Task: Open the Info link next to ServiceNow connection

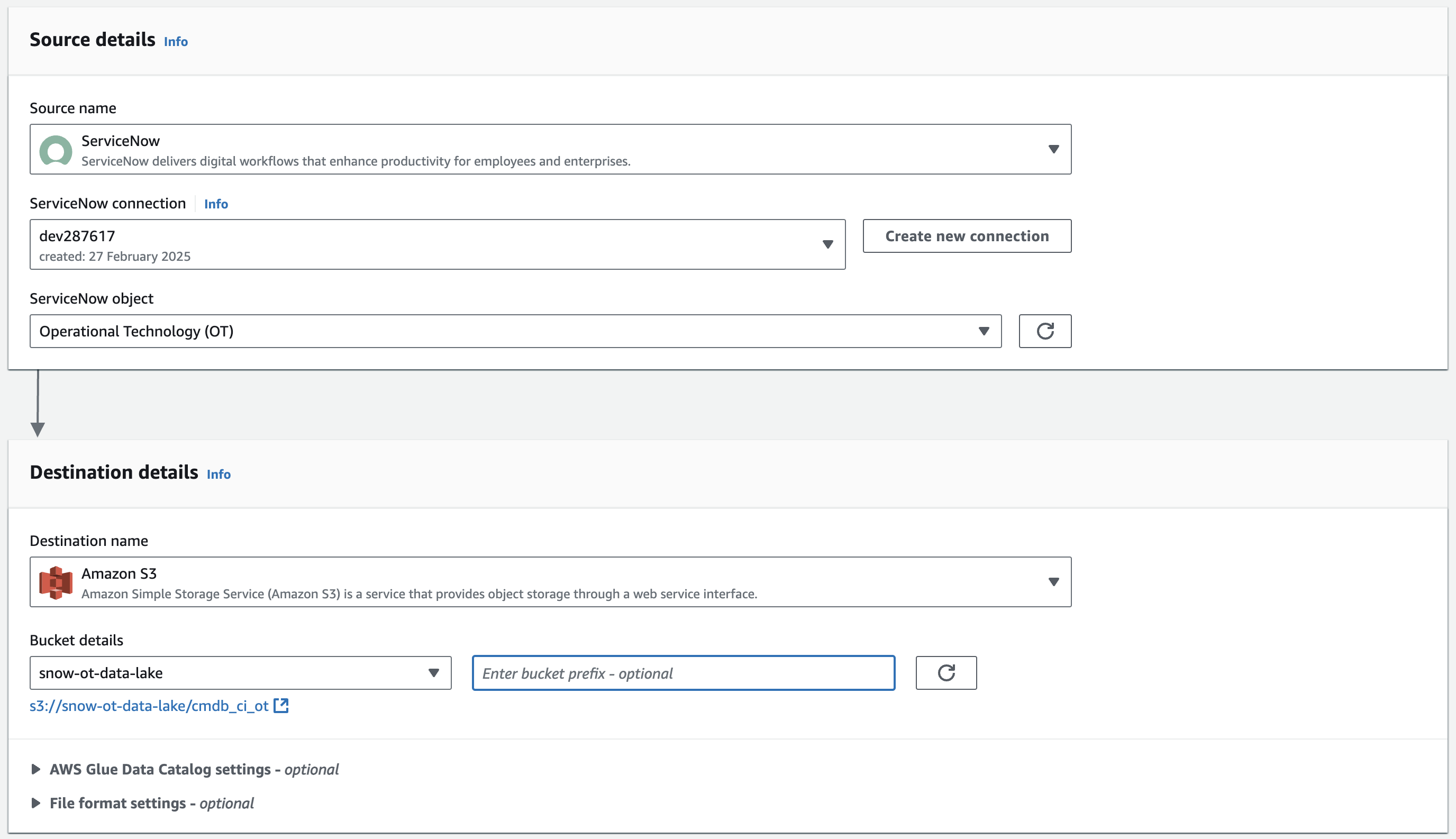Action: tap(215, 204)
